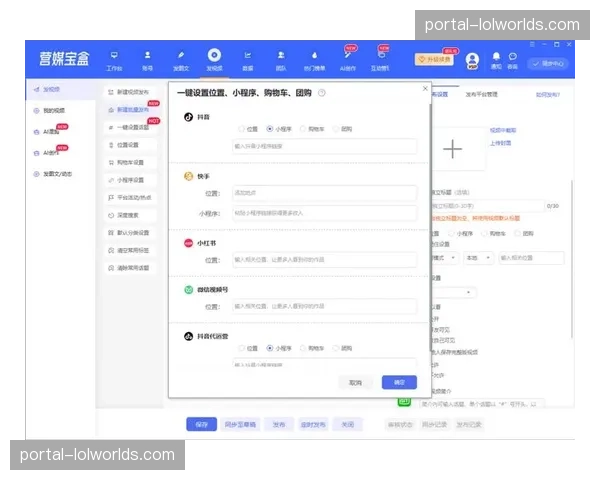Select 团购 radio under 抖音代运营

pyautogui.click(x=336, y=348)
